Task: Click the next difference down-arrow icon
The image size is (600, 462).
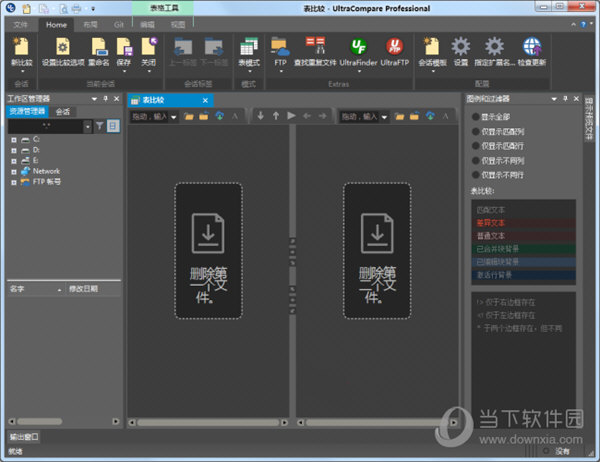Action: (x=261, y=116)
